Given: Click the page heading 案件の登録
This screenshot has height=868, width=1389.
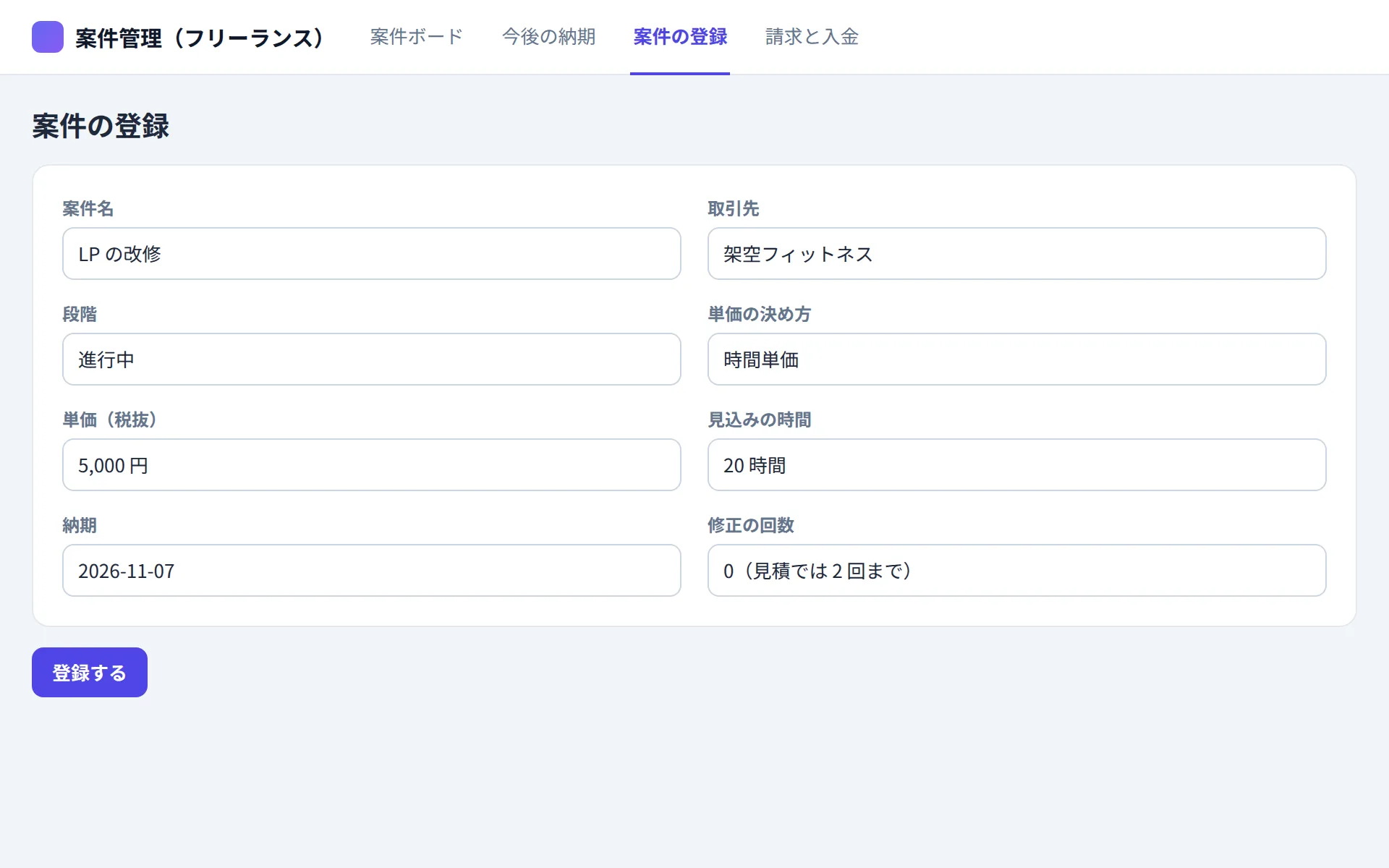Looking at the screenshot, I should 101,126.
